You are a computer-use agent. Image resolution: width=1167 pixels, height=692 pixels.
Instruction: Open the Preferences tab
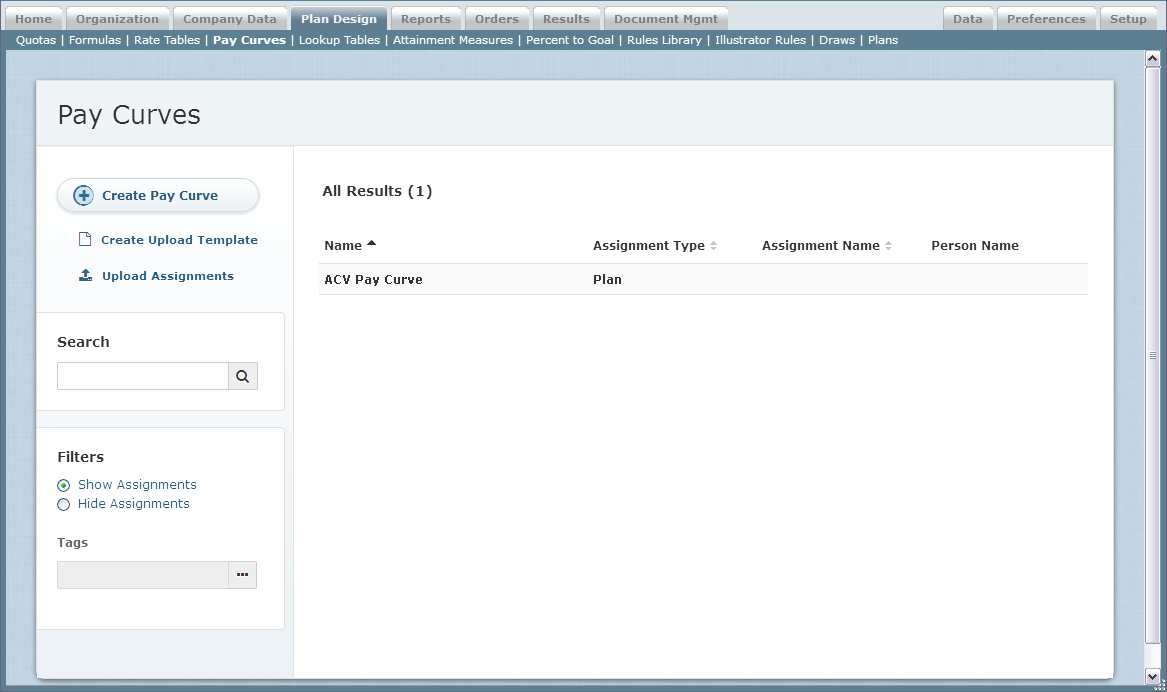tap(1045, 19)
